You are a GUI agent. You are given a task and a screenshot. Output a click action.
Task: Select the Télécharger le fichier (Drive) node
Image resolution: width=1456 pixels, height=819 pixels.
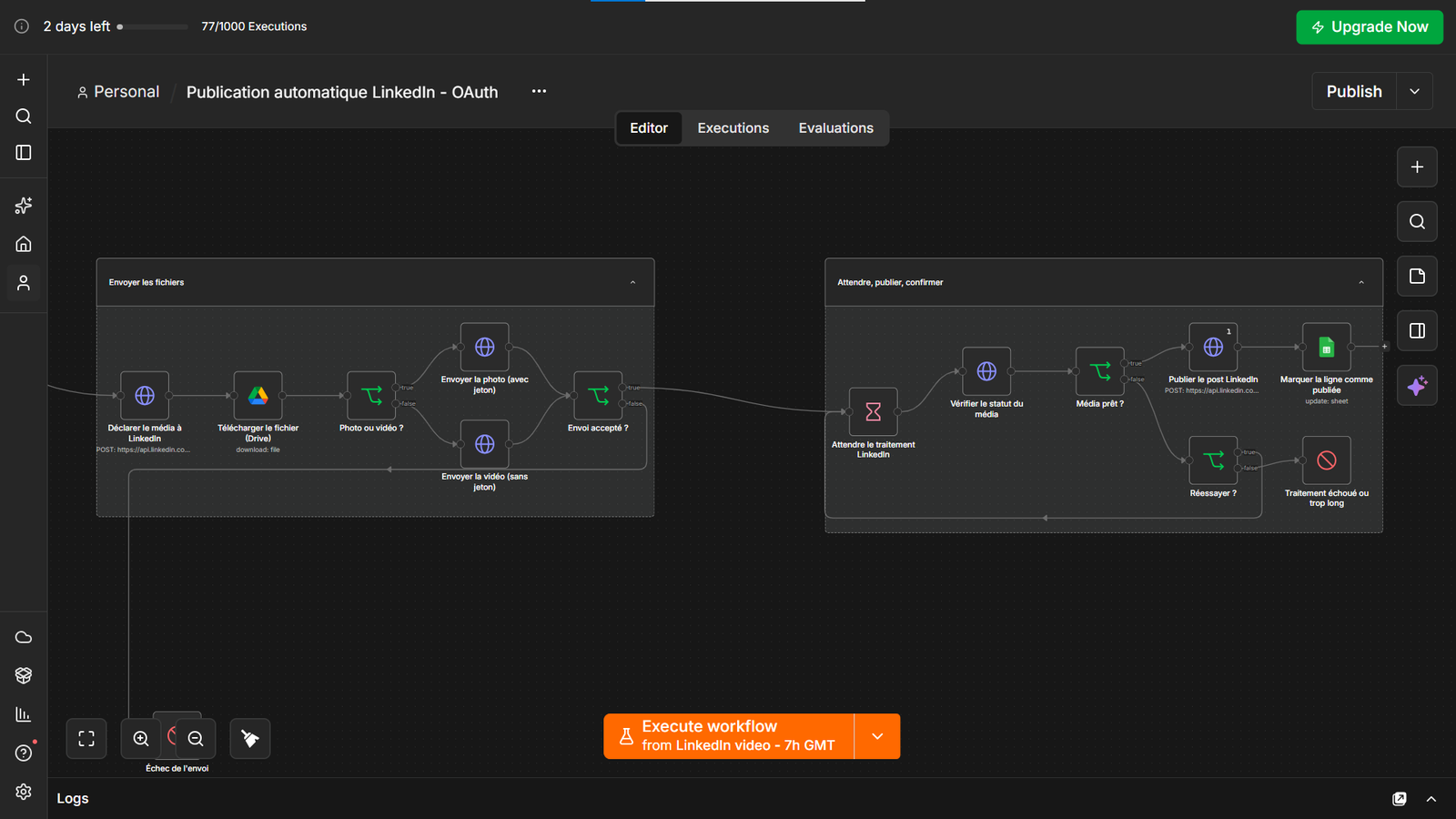click(258, 396)
